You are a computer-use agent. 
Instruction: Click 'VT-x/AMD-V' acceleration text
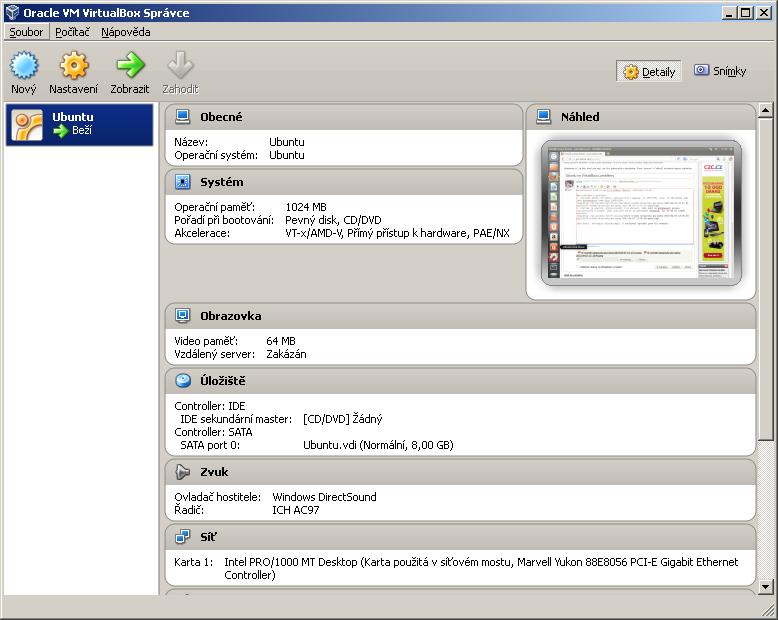pos(314,233)
